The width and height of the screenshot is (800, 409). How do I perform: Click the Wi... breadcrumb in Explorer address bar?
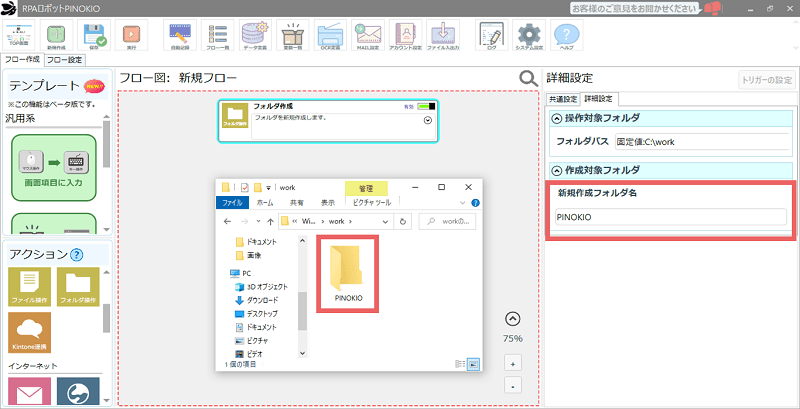tap(309, 222)
